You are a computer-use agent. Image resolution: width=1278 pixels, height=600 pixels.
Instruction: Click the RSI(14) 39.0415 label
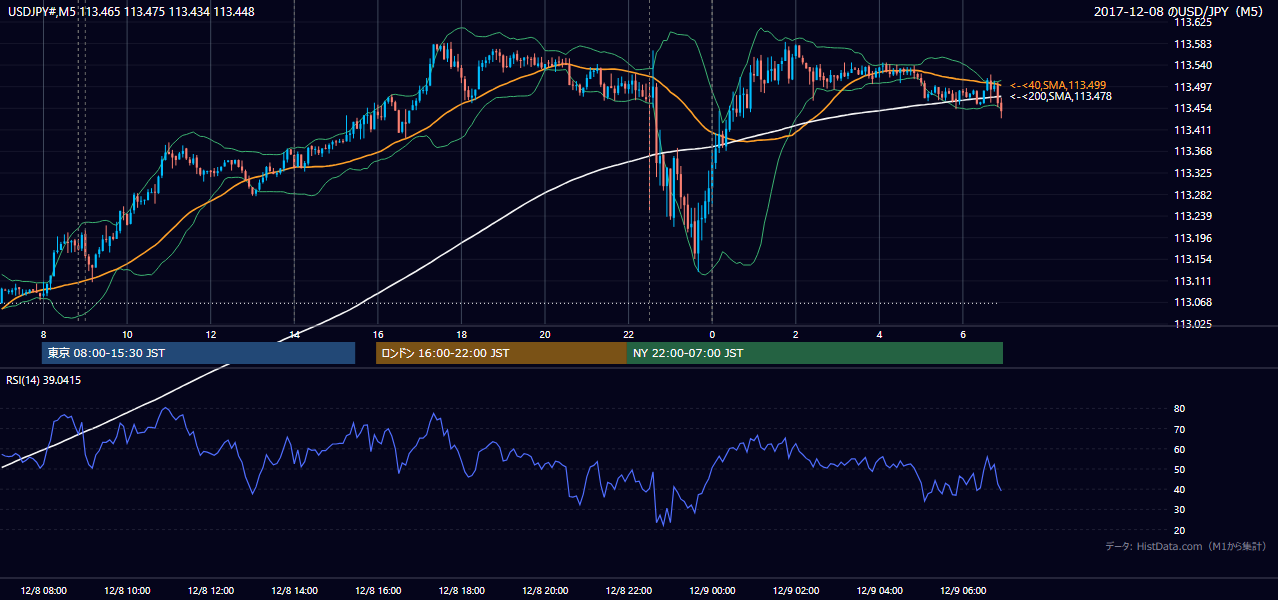(x=44, y=380)
